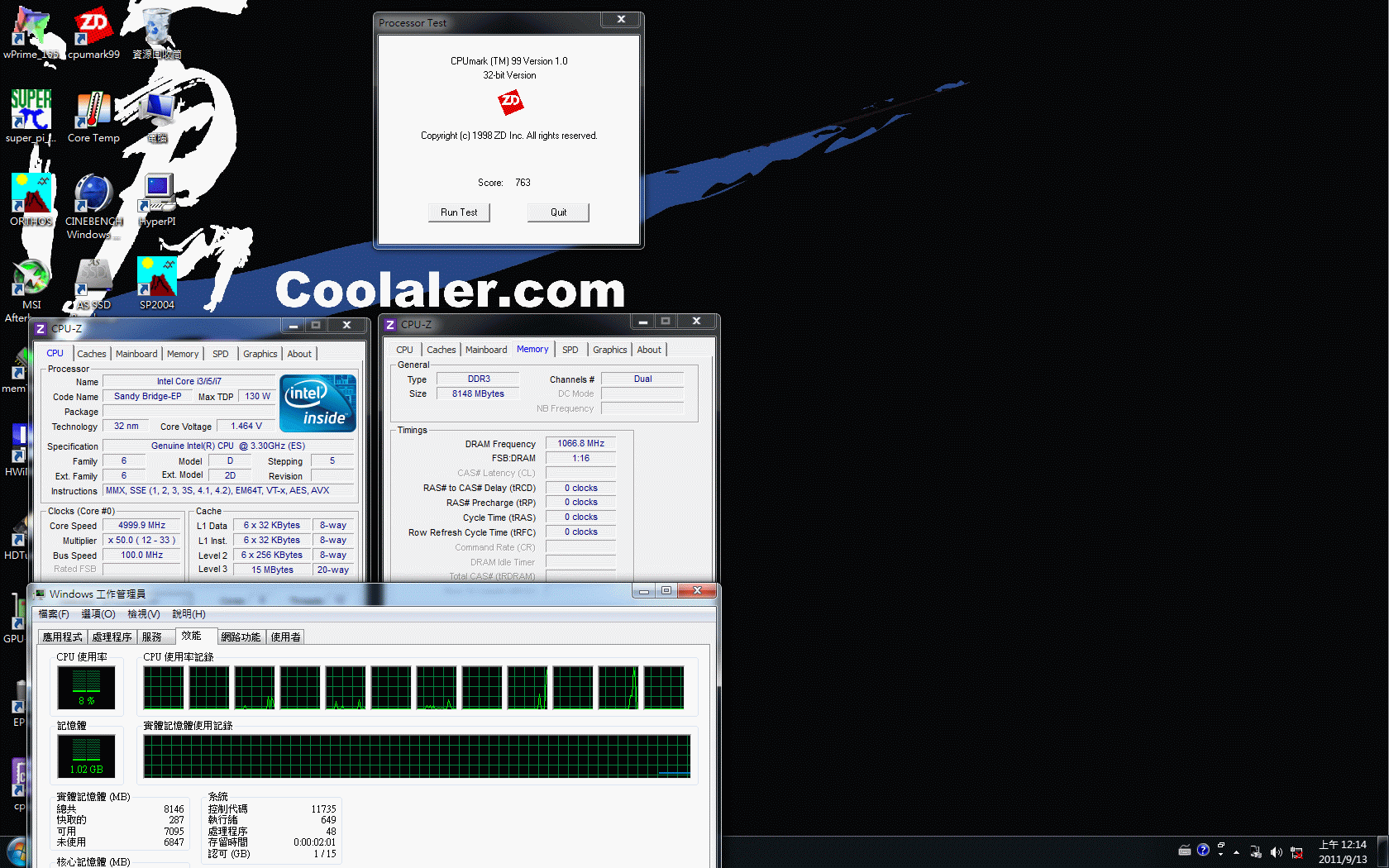The height and width of the screenshot is (868, 1389).
Task: Open SPD tab in left CPU-Z window
Action: click(221, 354)
